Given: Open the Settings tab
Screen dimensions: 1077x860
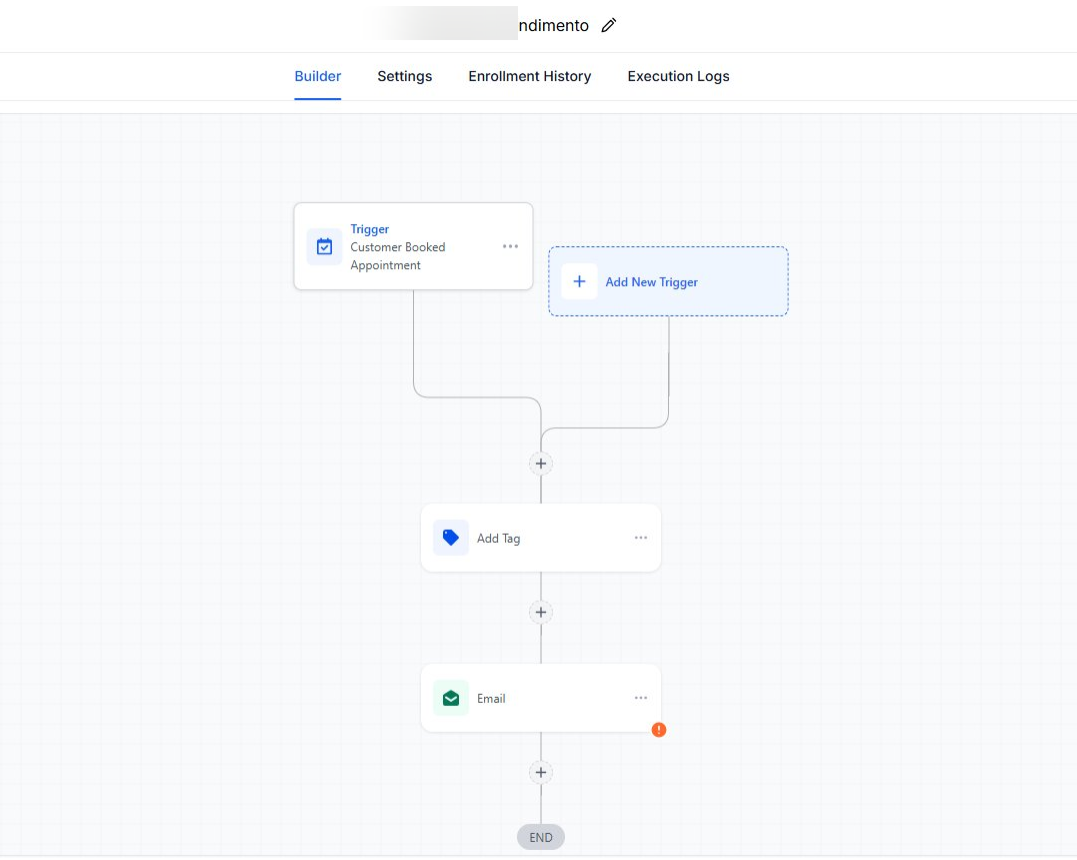Looking at the screenshot, I should pos(404,76).
